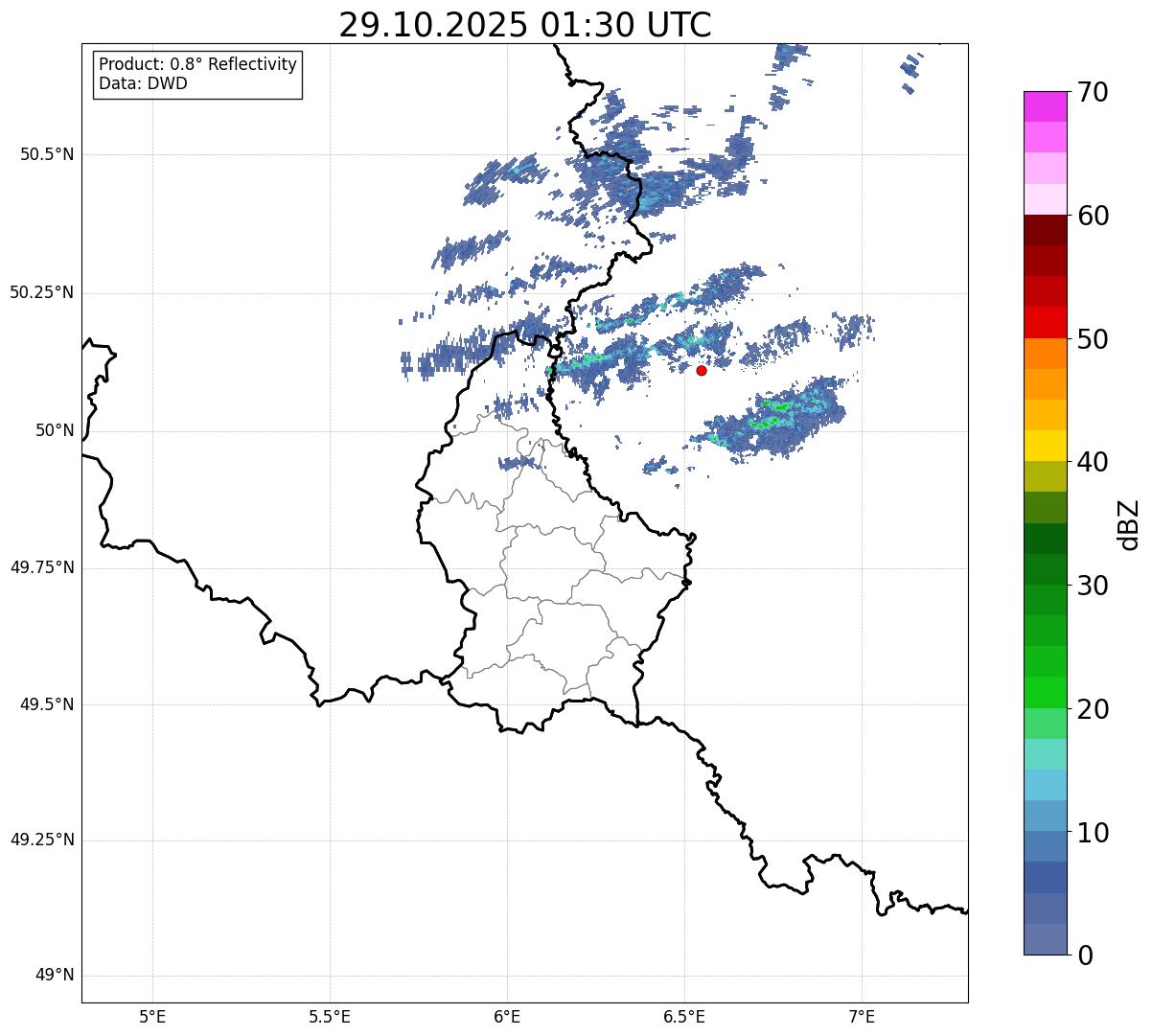Click the 10 label on the colorbar
The width and height of the screenshot is (1152, 1036).
click(1093, 832)
